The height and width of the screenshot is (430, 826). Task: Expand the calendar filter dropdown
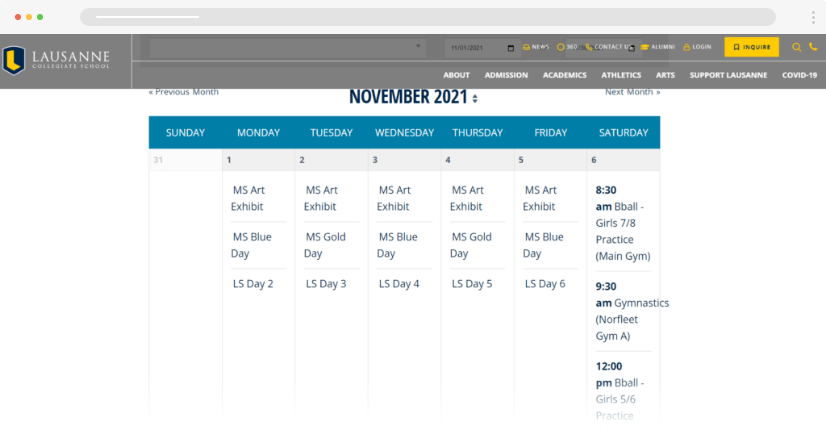pos(419,48)
